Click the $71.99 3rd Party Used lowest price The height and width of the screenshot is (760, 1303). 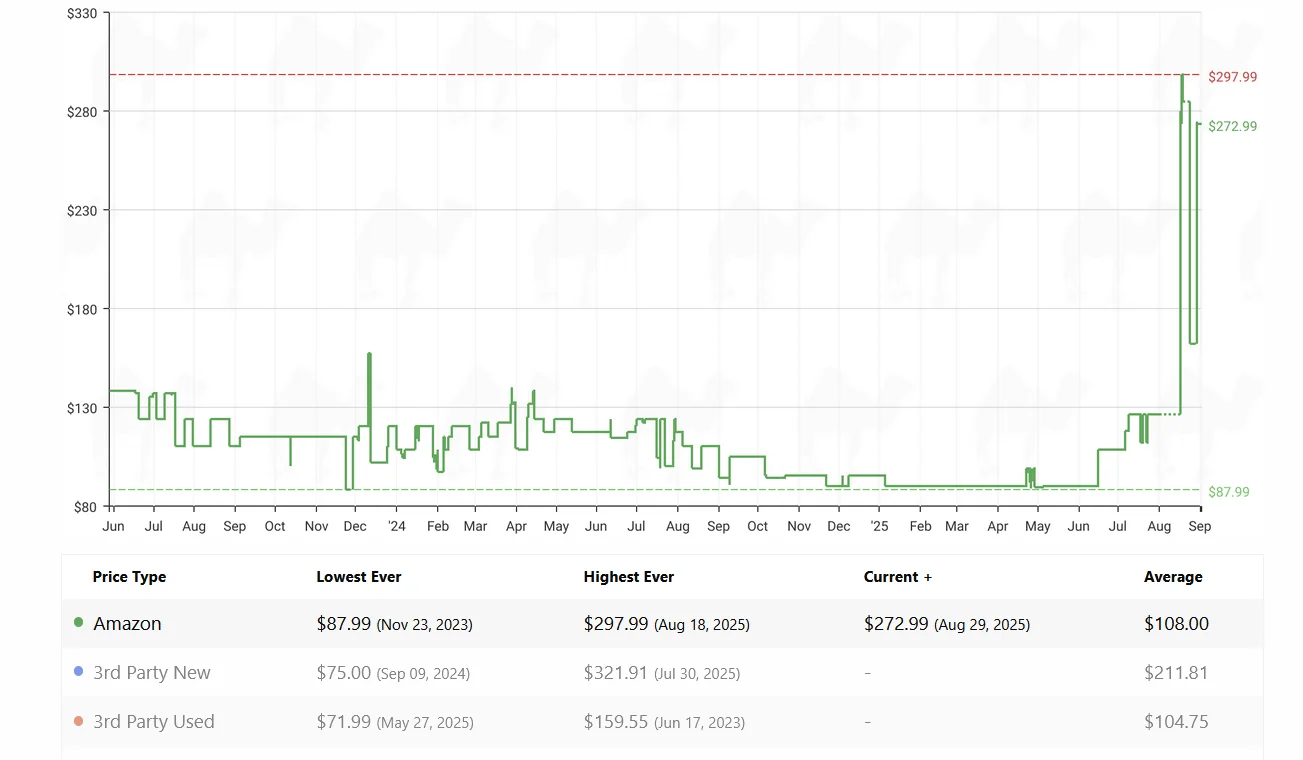(x=344, y=721)
